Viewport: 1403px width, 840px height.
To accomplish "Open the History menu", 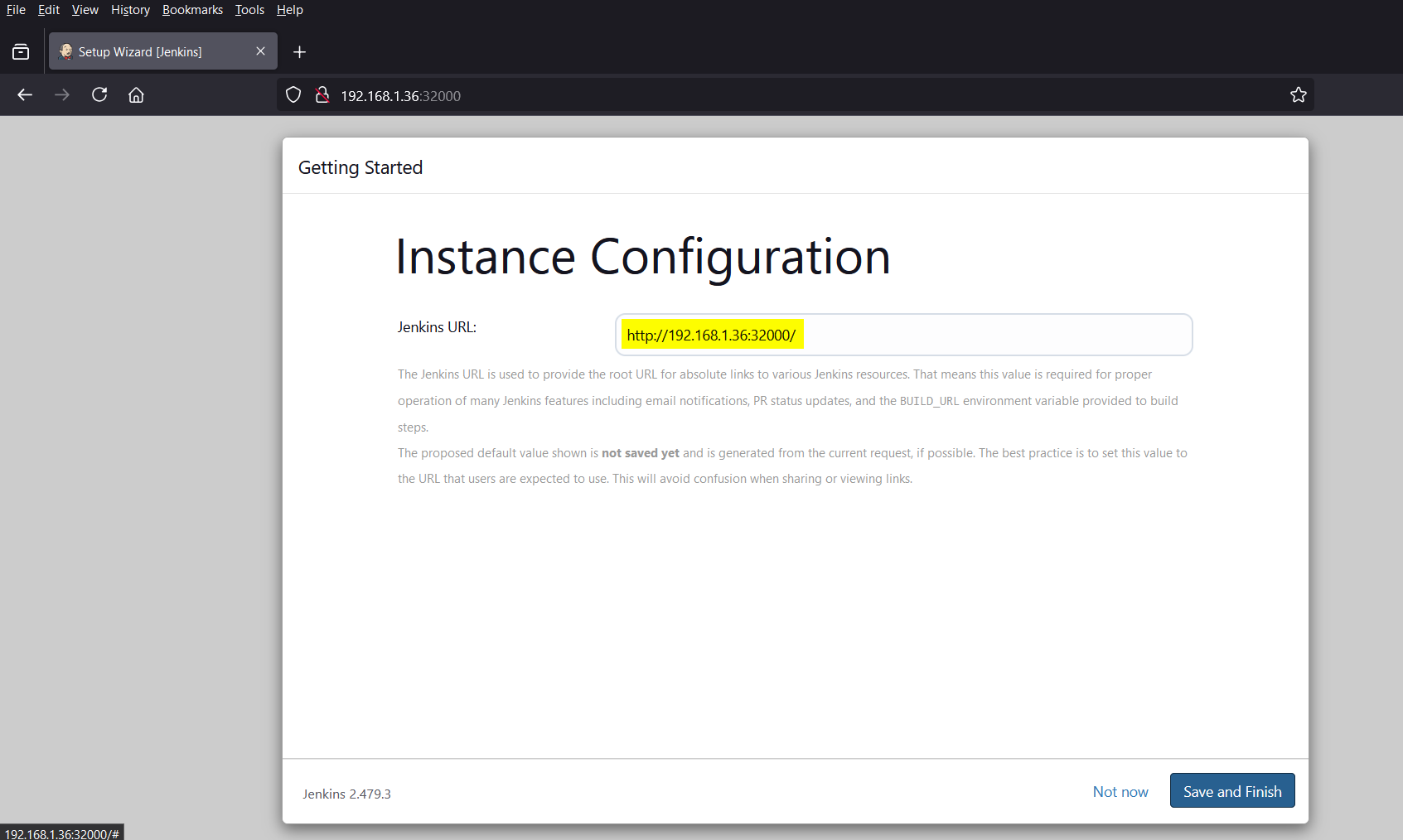I will (131, 10).
